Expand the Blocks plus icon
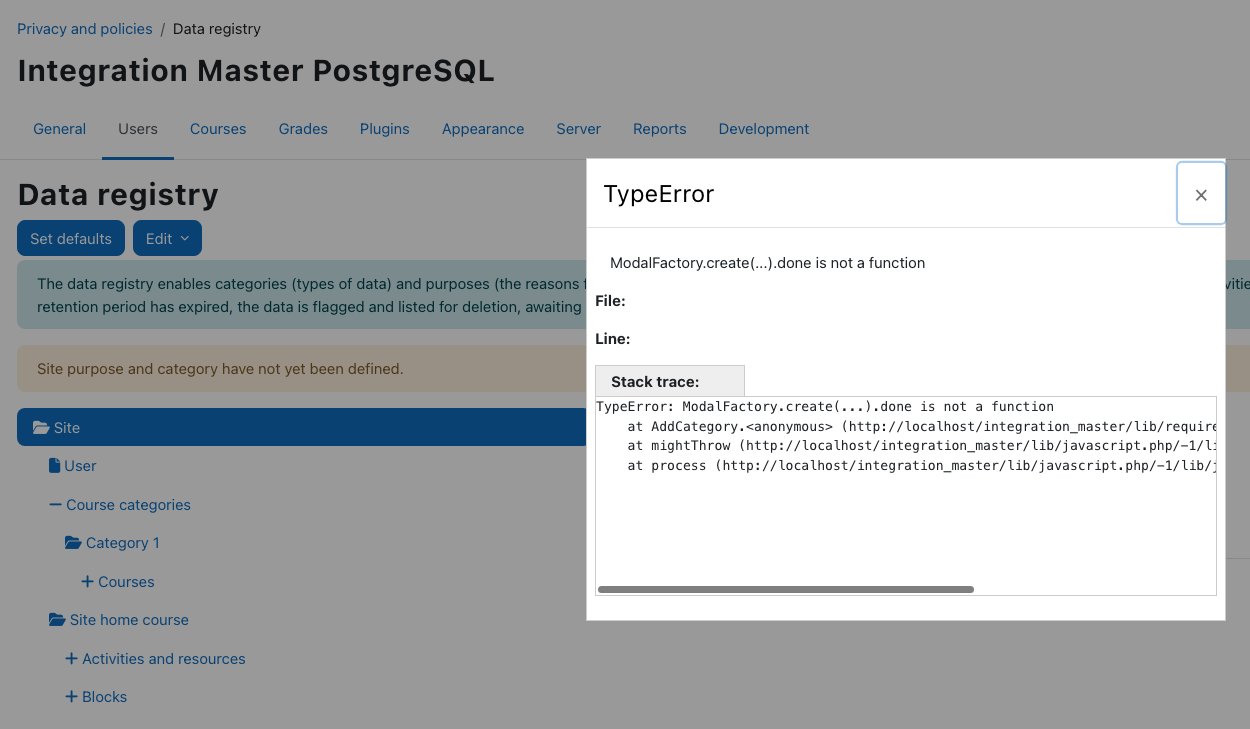This screenshot has height=729, width=1250. (71, 697)
